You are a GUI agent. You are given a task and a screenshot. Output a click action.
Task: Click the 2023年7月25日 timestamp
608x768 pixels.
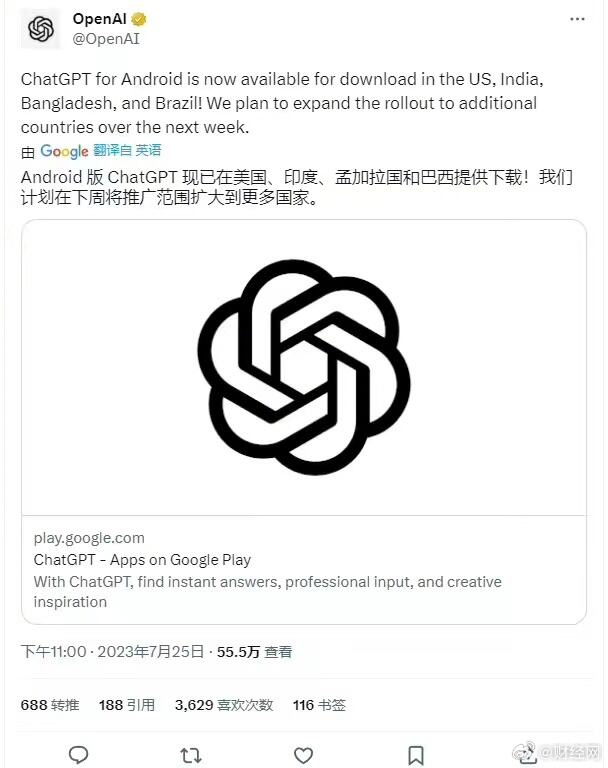(x=150, y=651)
